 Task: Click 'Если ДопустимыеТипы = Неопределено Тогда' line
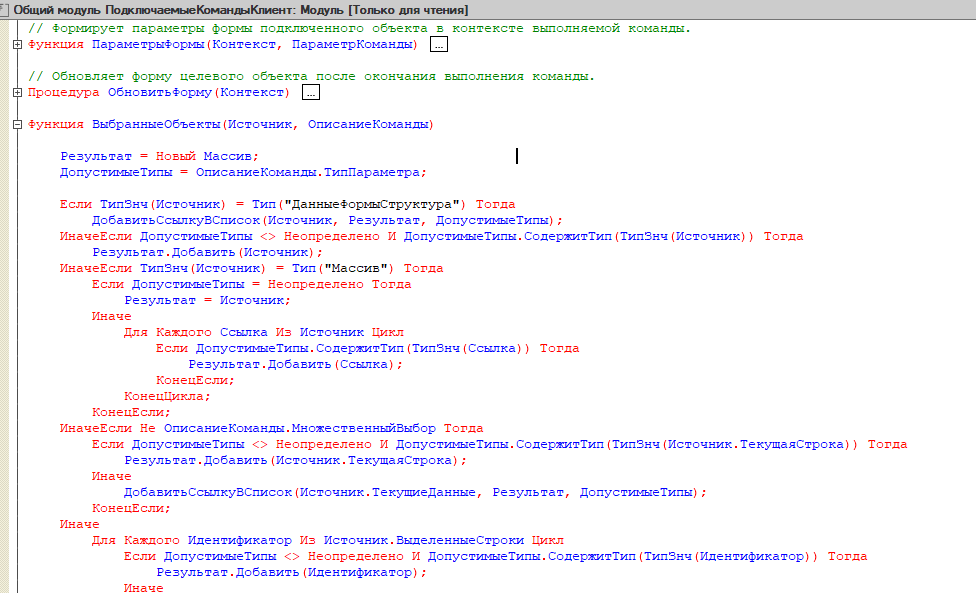pyautogui.click(x=251, y=284)
